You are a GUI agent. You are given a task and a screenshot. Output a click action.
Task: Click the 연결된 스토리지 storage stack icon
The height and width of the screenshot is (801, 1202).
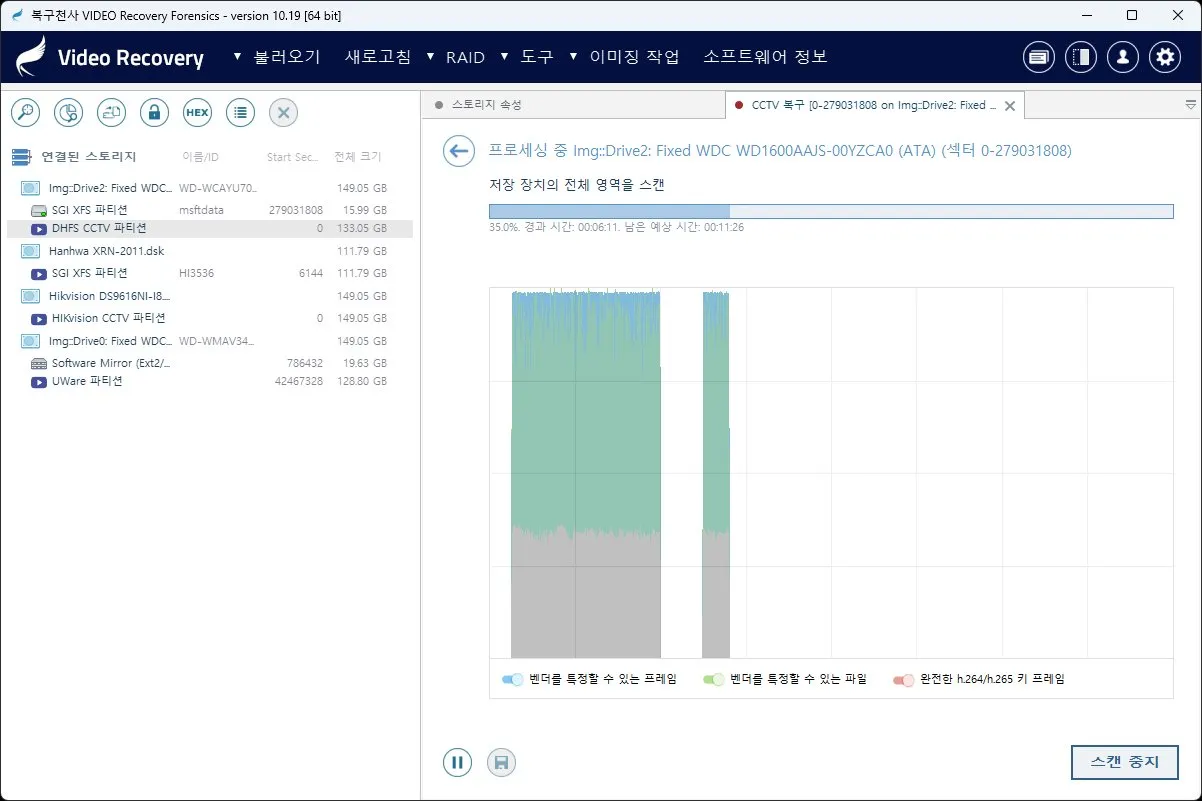coord(21,157)
